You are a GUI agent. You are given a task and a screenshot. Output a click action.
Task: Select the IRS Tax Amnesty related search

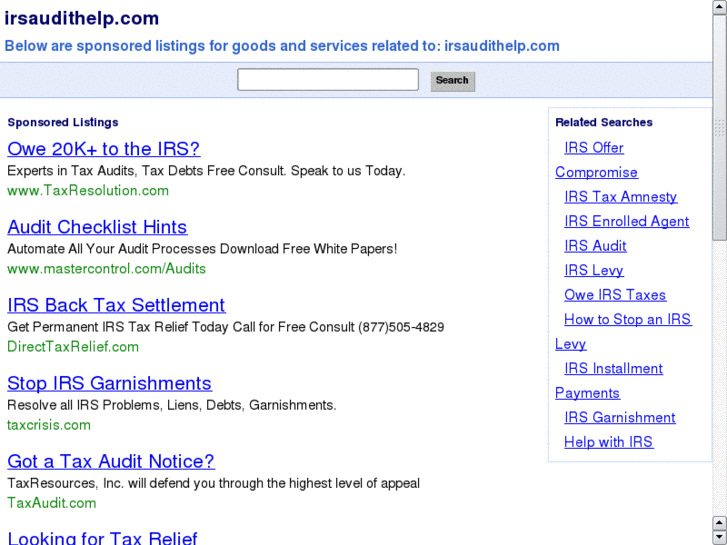tap(620, 197)
